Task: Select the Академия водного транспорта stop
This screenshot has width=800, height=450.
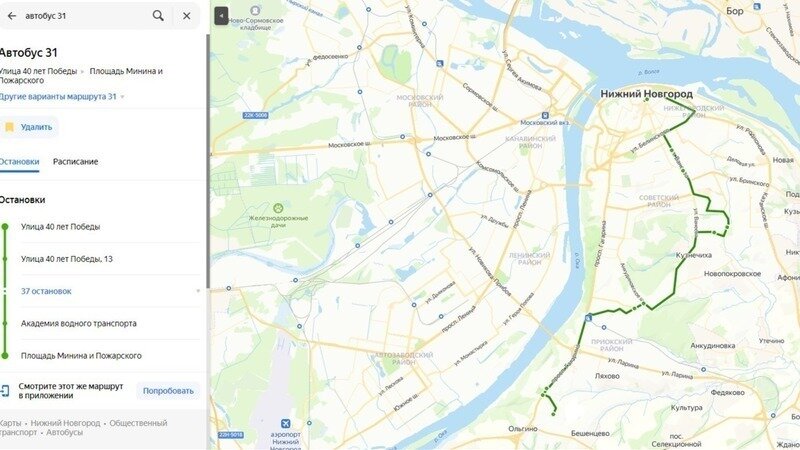Action: pyautogui.click(x=79, y=323)
